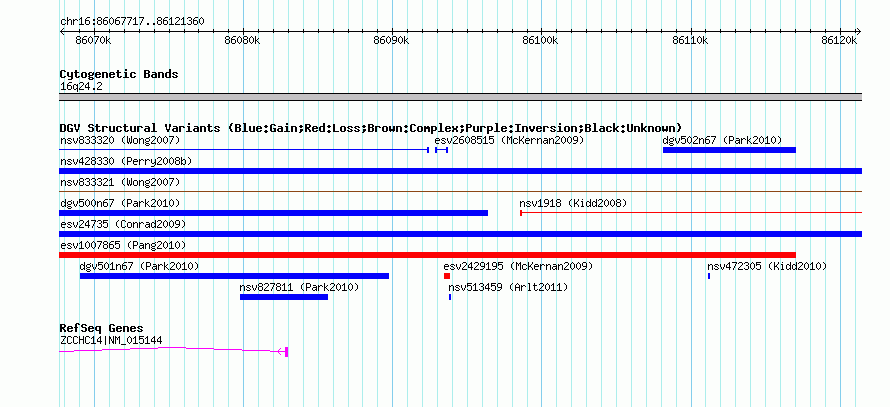Click the right arrow of the ruler
The image size is (890, 407).
tap(858, 32)
